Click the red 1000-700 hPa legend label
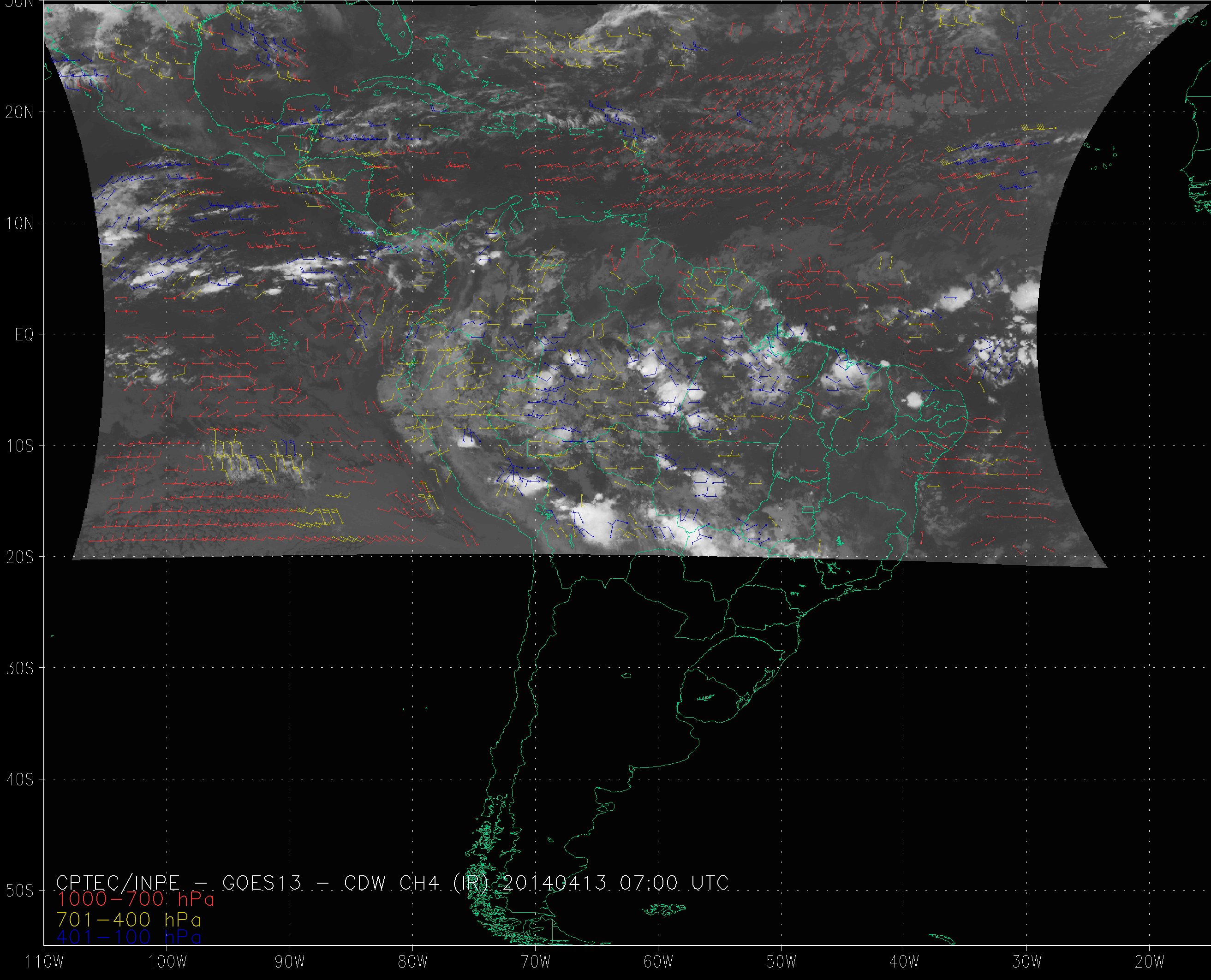1211x980 pixels. (x=136, y=899)
